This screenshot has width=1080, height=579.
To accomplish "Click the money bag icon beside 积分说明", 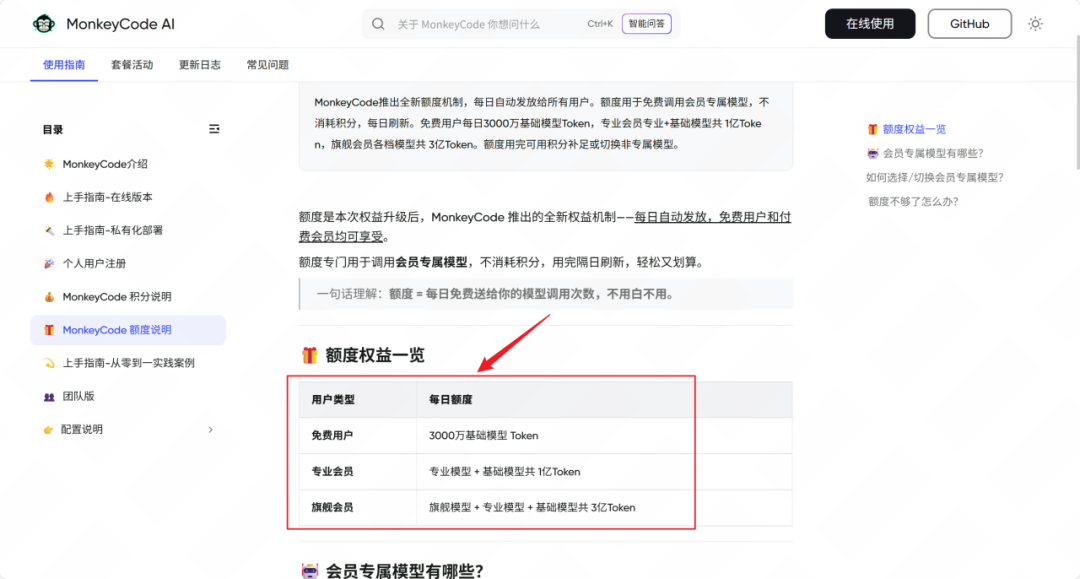I will [49, 297].
